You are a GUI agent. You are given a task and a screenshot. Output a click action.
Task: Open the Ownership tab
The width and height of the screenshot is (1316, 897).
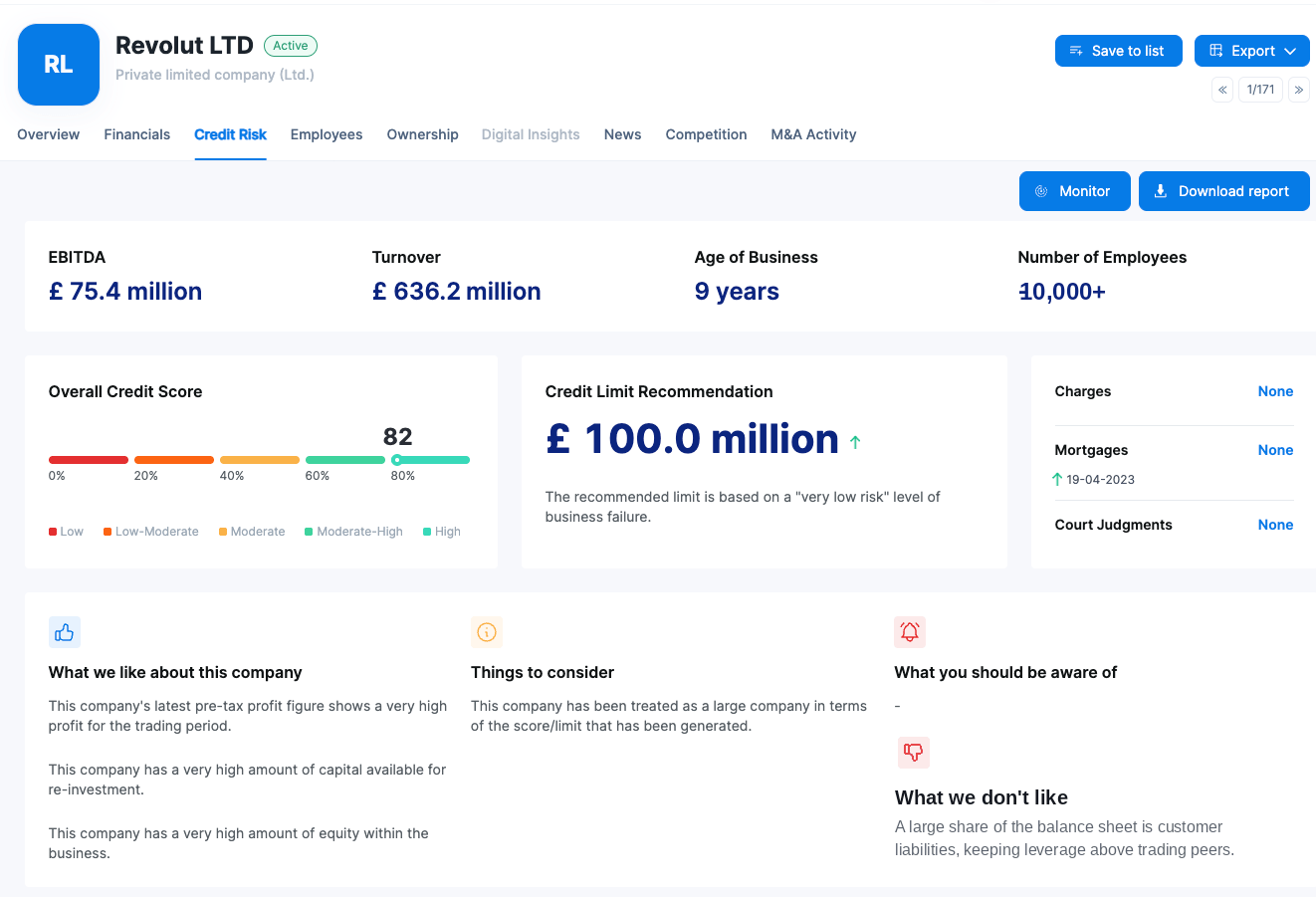click(423, 134)
